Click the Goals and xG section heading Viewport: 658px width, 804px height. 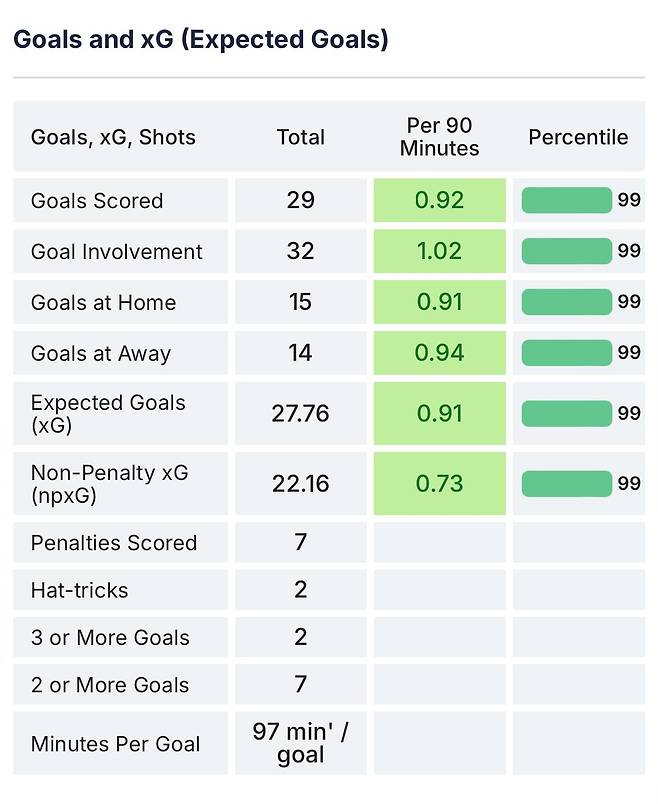click(200, 40)
